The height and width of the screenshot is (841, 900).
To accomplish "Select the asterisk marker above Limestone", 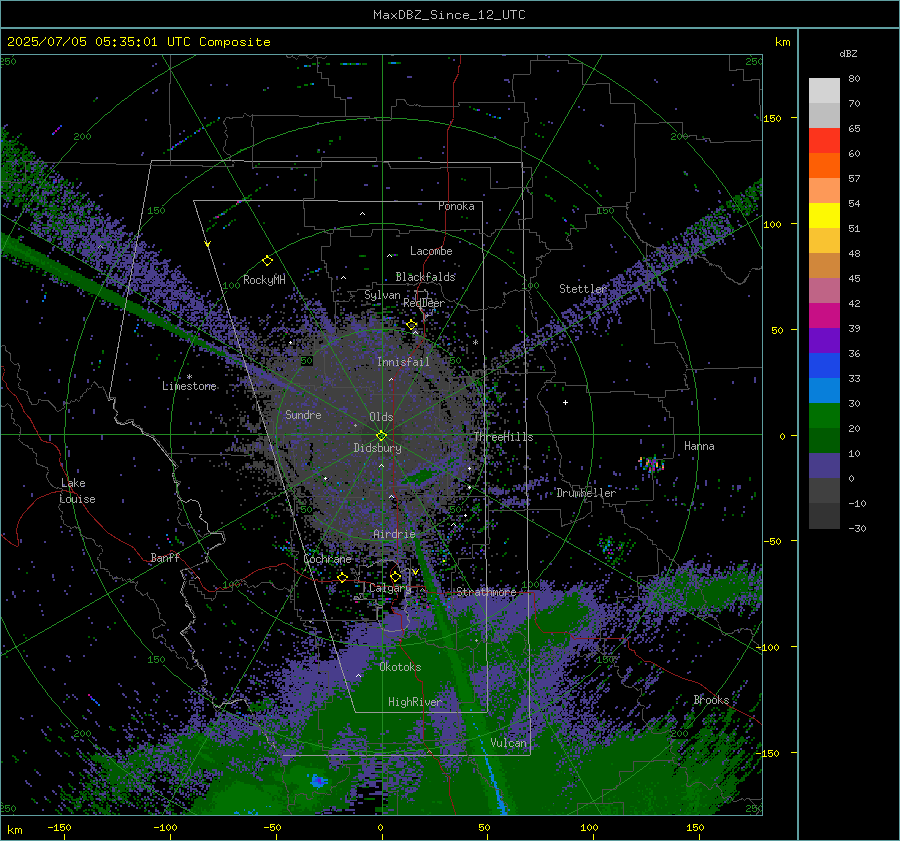I will tap(189, 377).
